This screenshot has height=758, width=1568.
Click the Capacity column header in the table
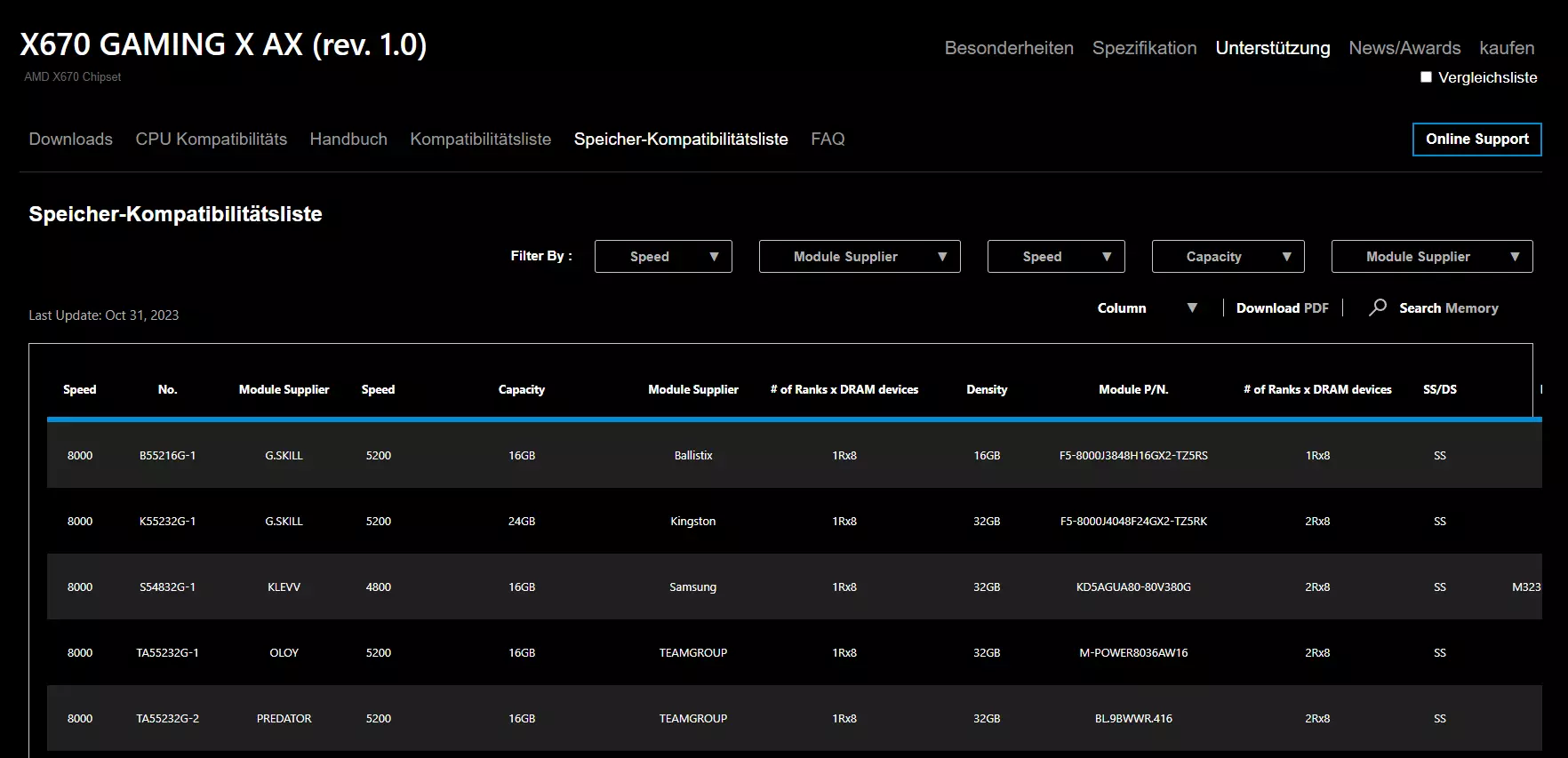[x=522, y=389]
